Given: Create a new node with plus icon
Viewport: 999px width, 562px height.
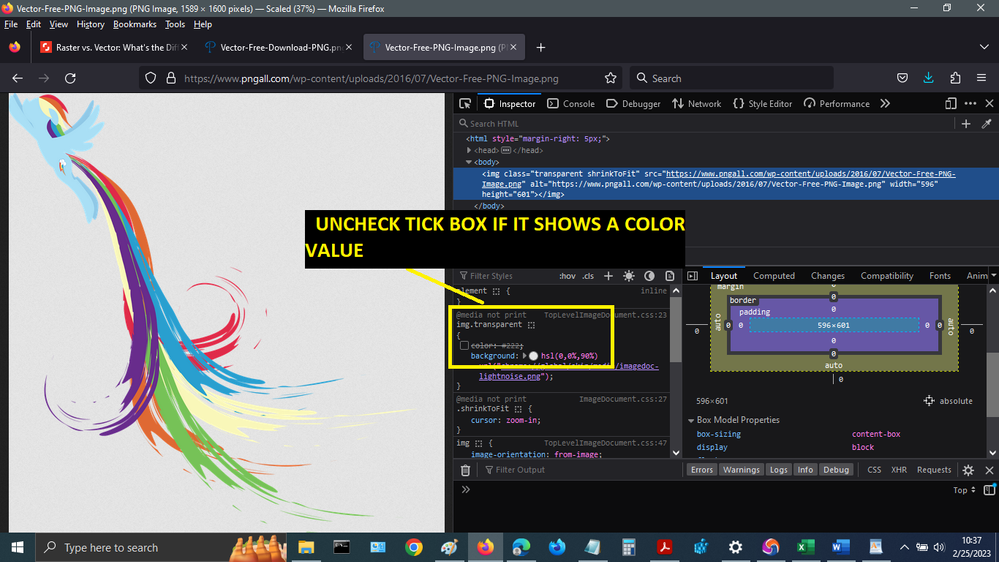Looking at the screenshot, I should coord(966,124).
